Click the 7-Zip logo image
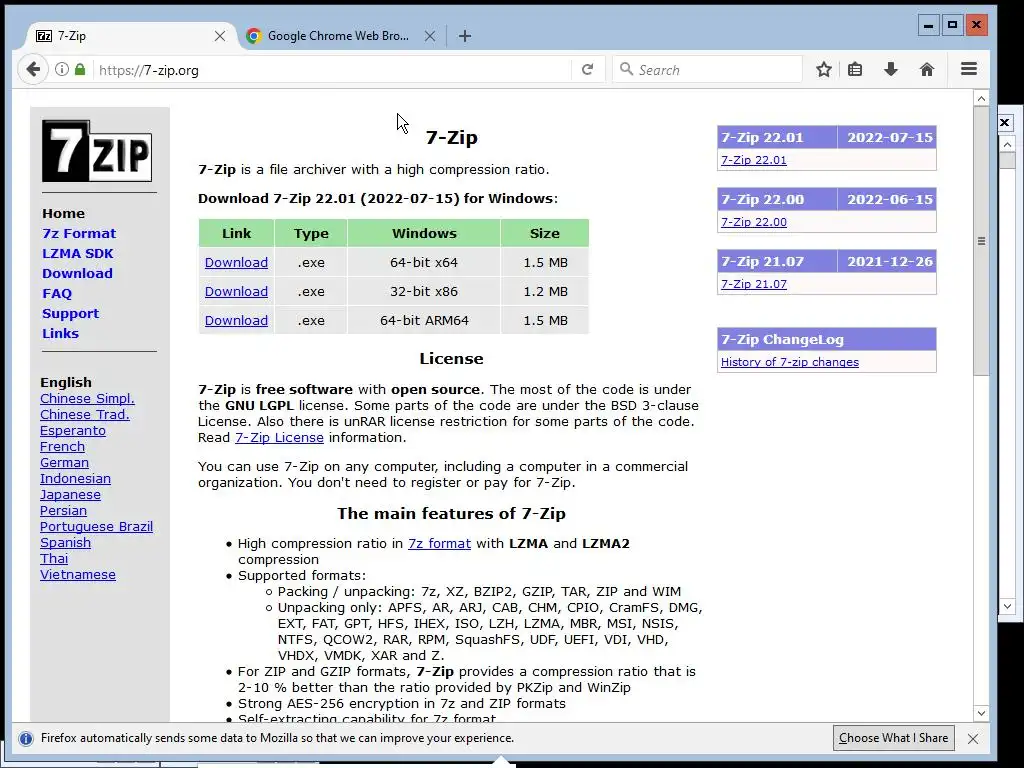The width and height of the screenshot is (1024, 768). click(97, 151)
